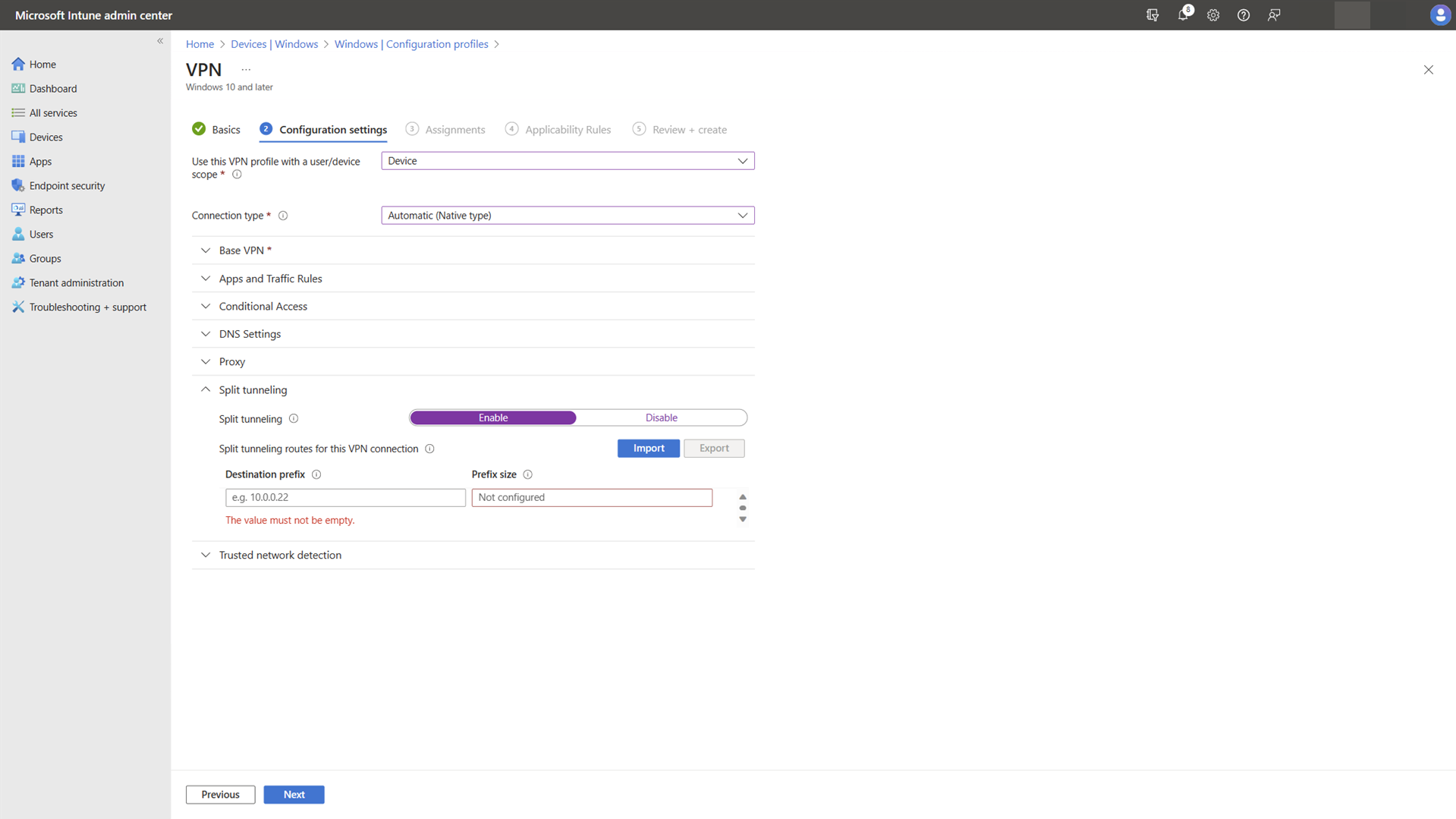Select Disable for split tunneling
Screen dimensions: 1456x819
(661, 418)
